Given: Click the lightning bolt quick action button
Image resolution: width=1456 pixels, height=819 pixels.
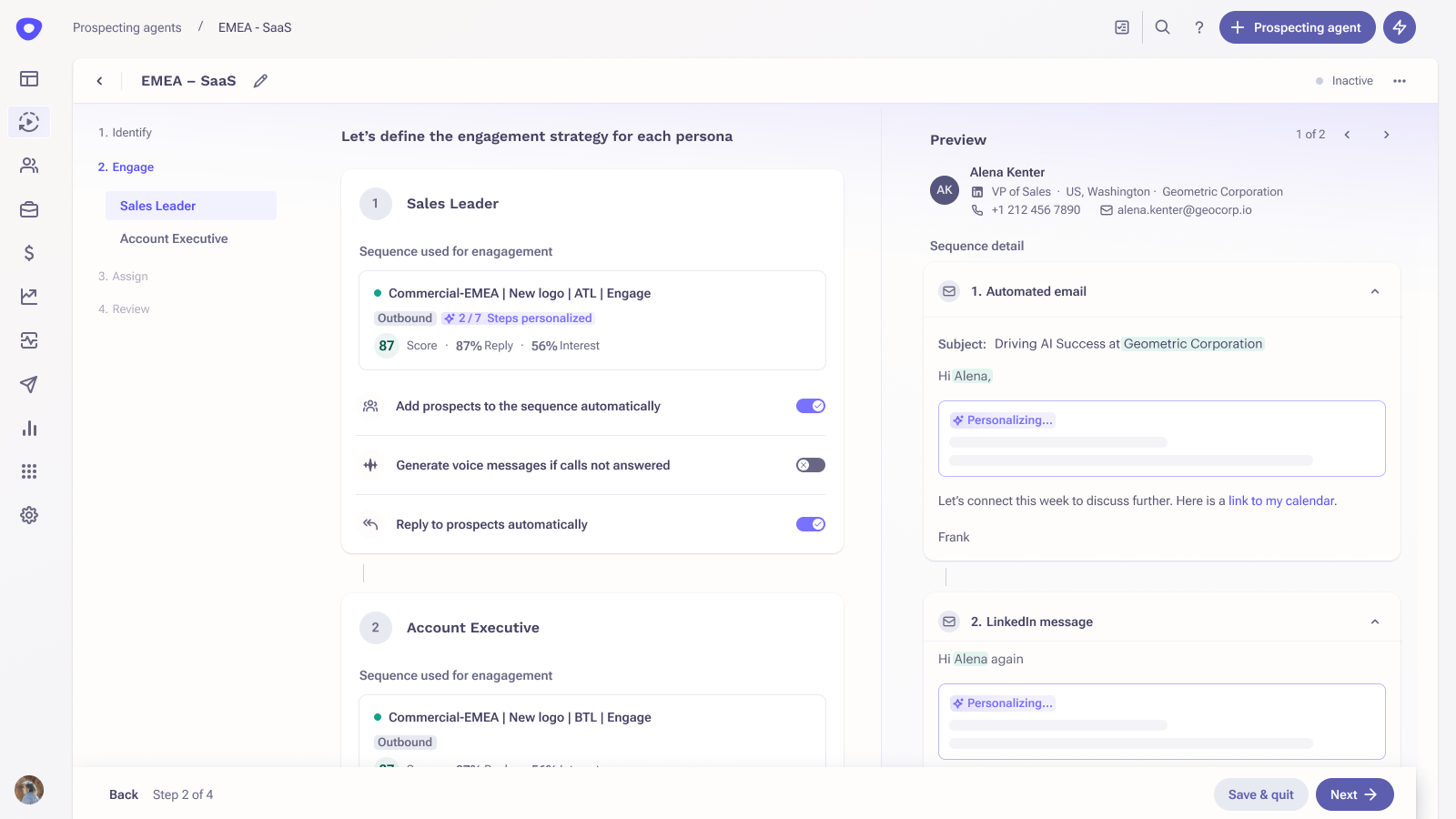Looking at the screenshot, I should (x=1400, y=27).
